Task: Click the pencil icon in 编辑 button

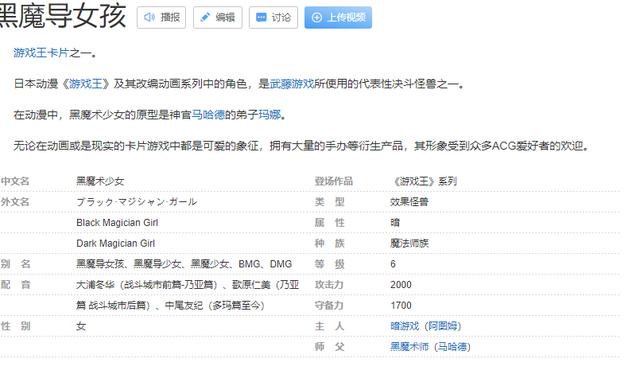Action: [x=205, y=17]
